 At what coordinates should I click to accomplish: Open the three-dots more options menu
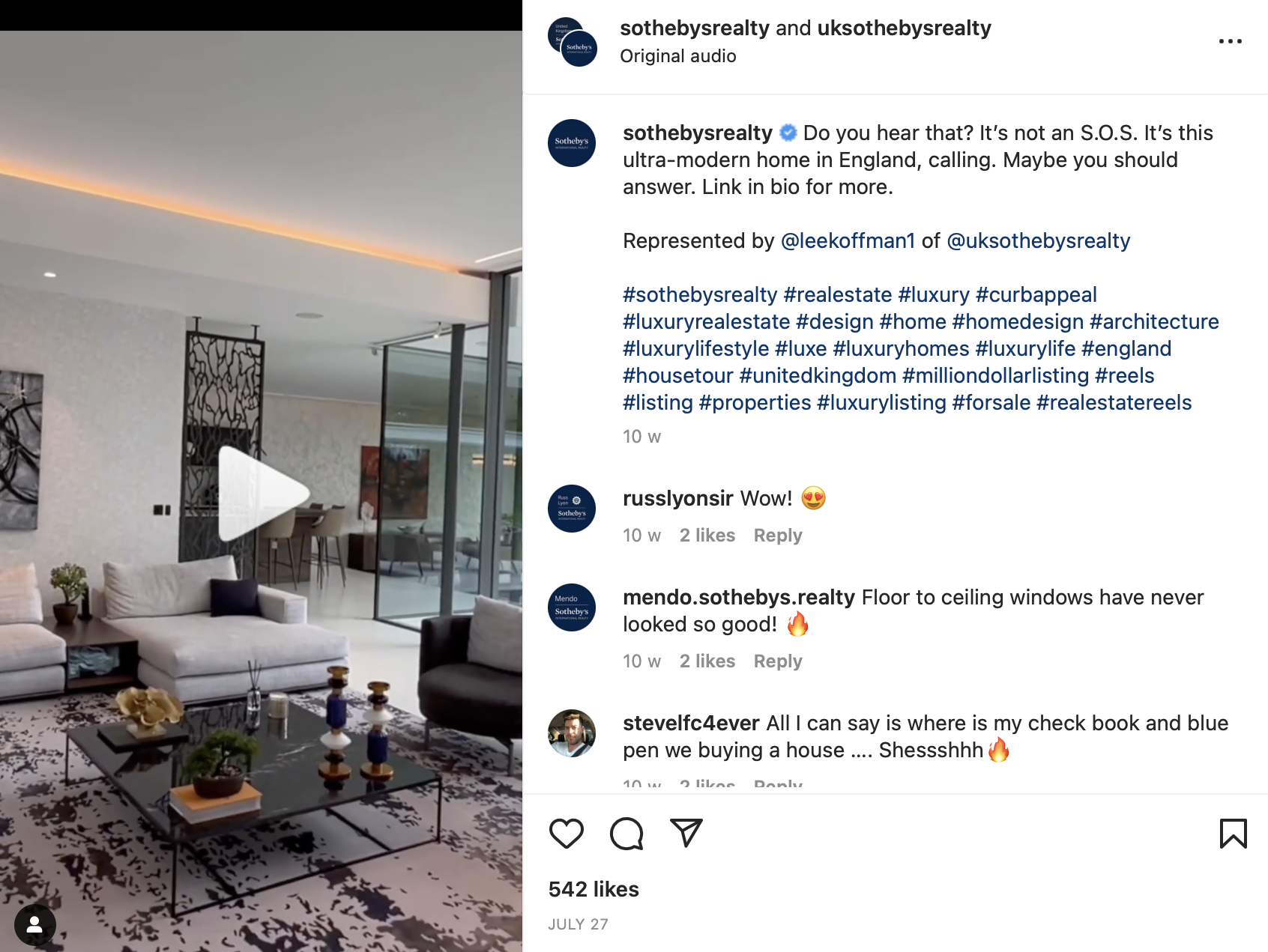coord(1230,41)
